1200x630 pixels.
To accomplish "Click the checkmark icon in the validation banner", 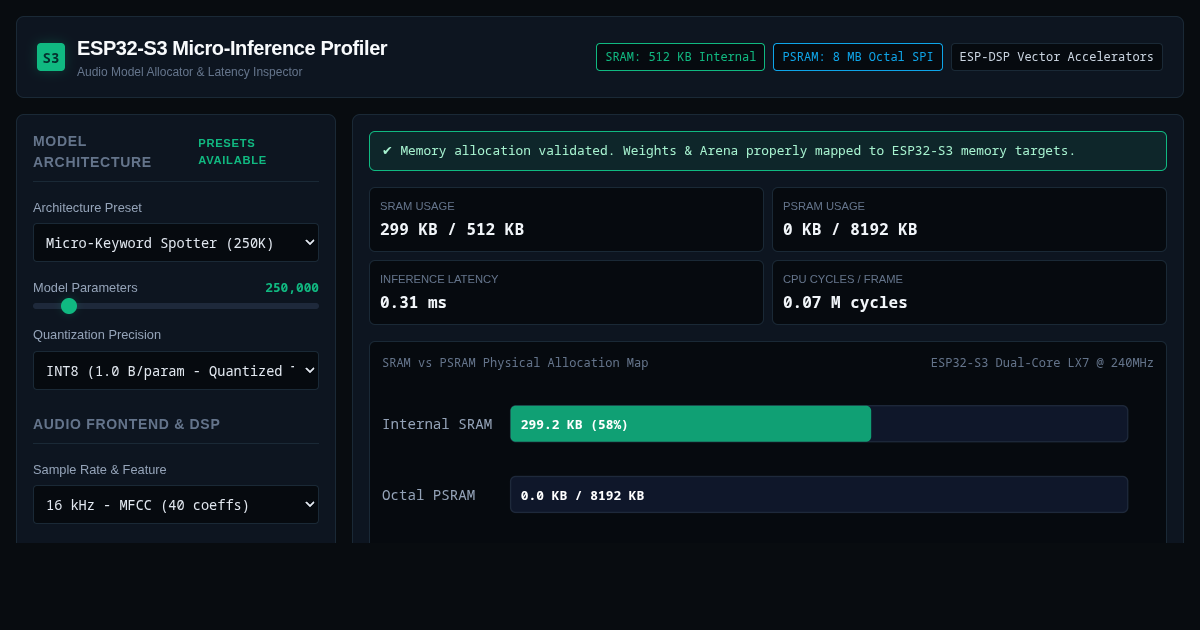I will pyautogui.click(x=387, y=151).
